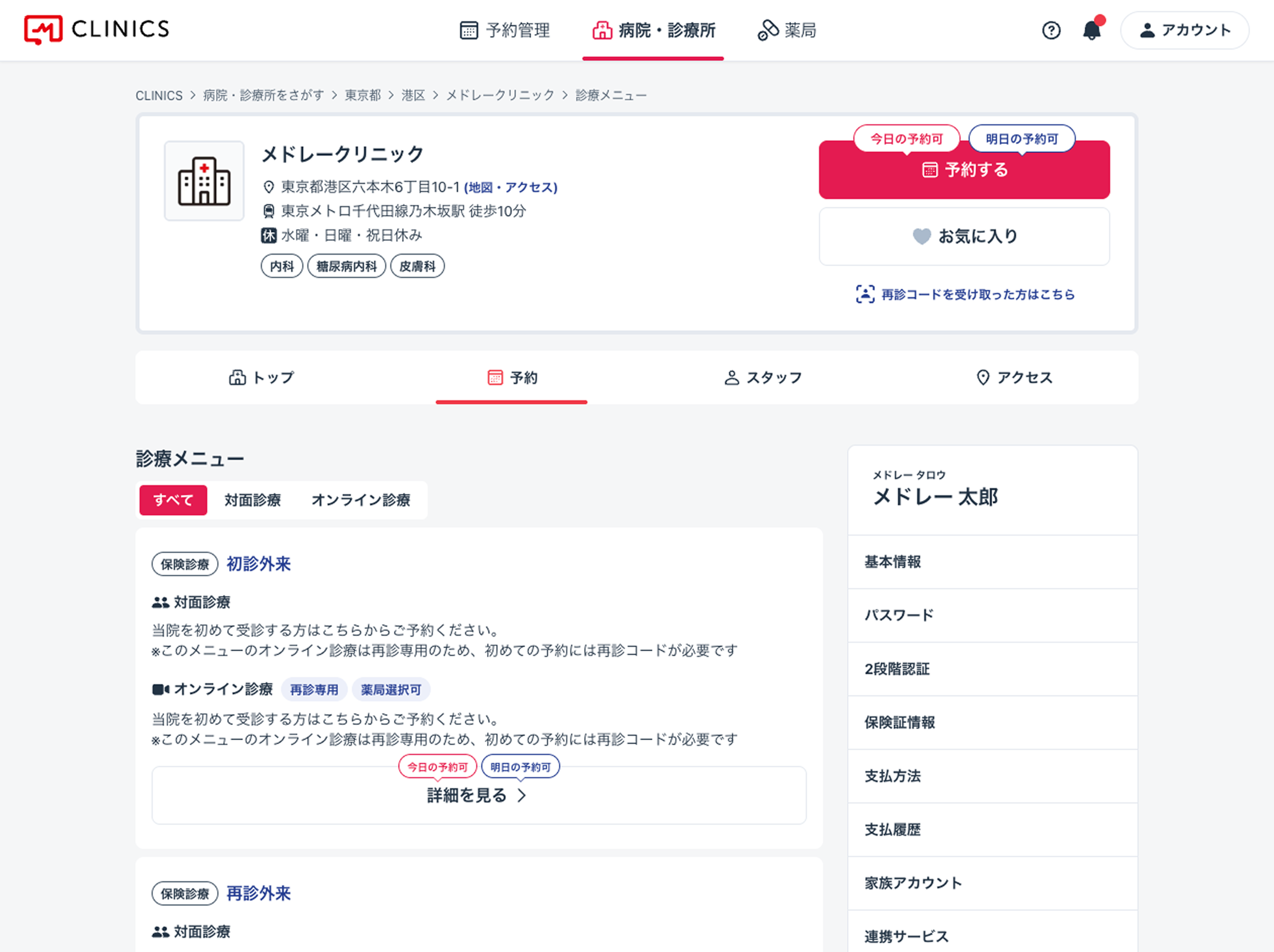Click 保険診療 tag beside 初診外来
1274x952 pixels.
pos(185,564)
